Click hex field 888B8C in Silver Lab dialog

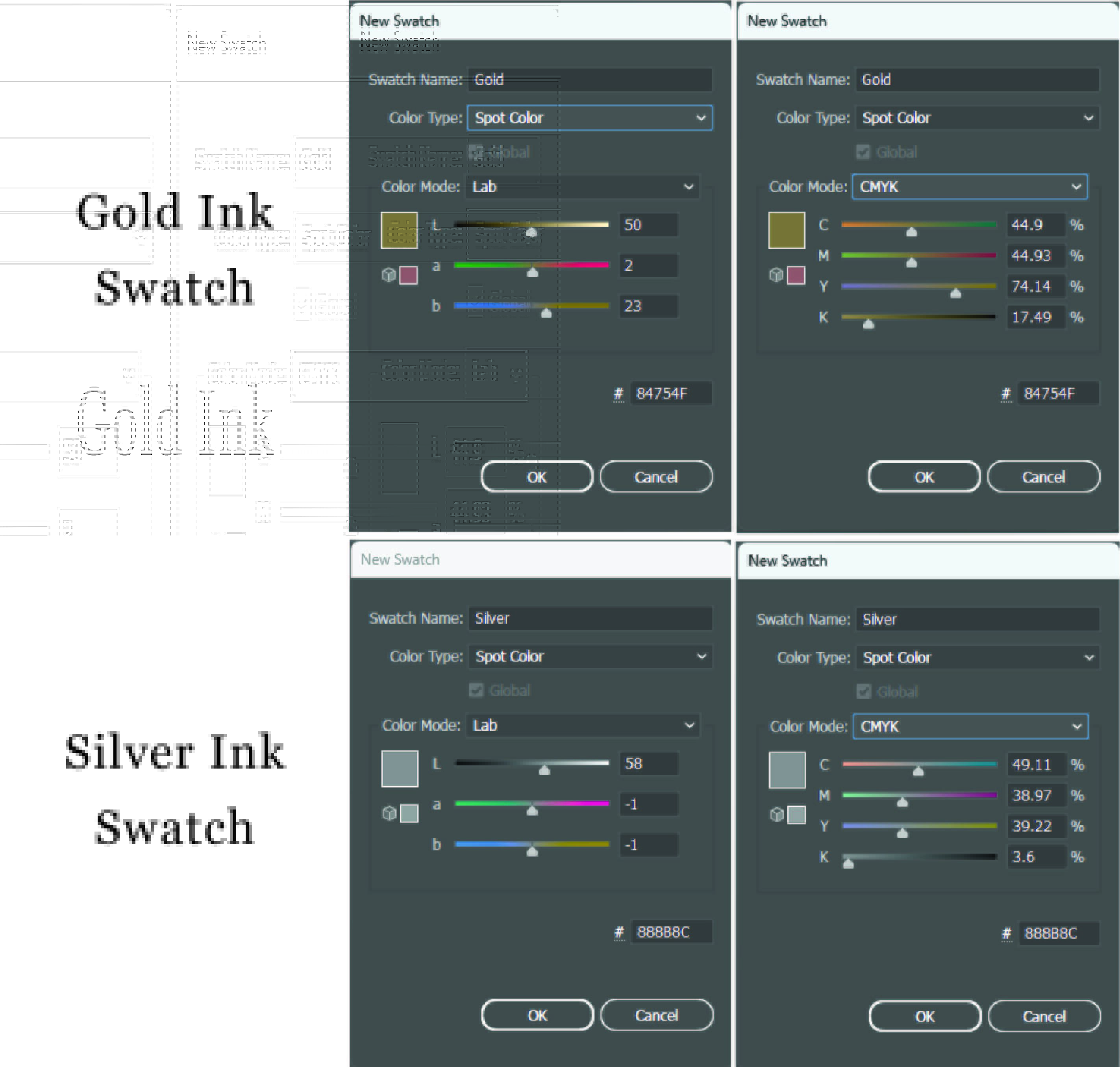click(672, 932)
